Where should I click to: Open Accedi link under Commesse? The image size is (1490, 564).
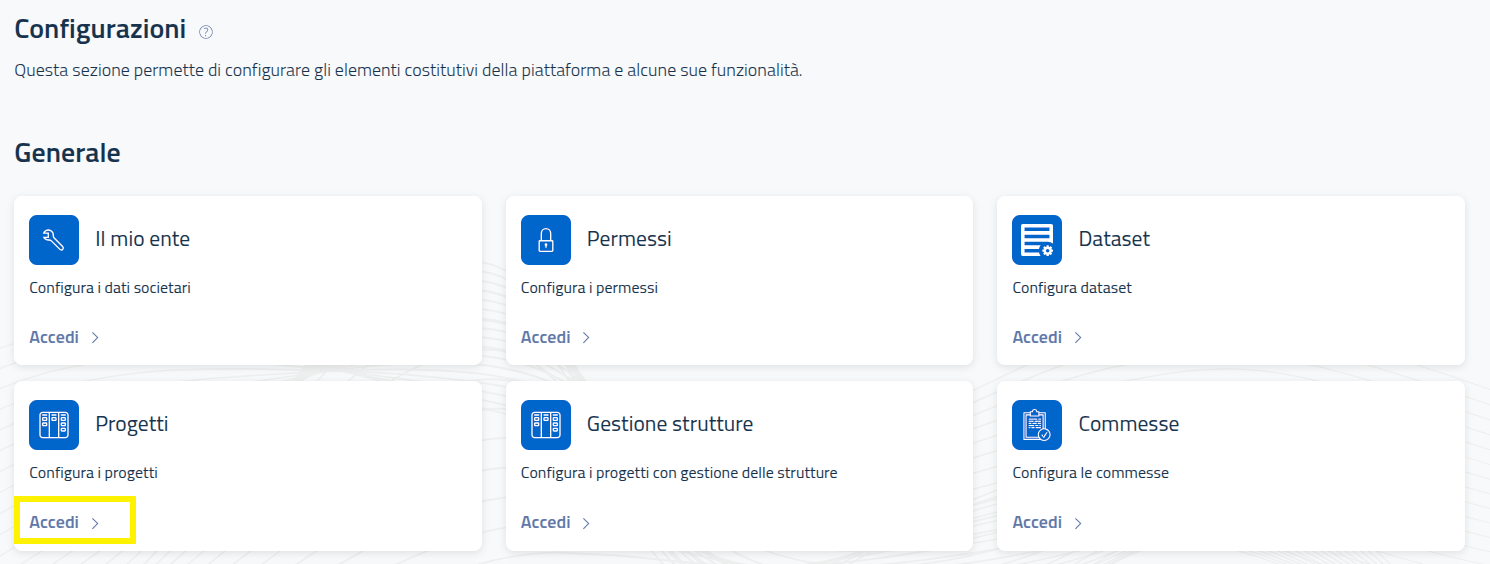coord(1047,522)
